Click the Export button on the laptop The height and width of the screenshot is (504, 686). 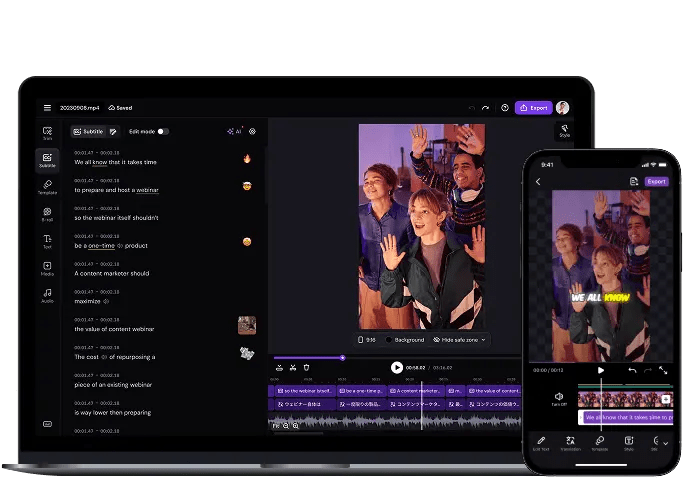(534, 108)
